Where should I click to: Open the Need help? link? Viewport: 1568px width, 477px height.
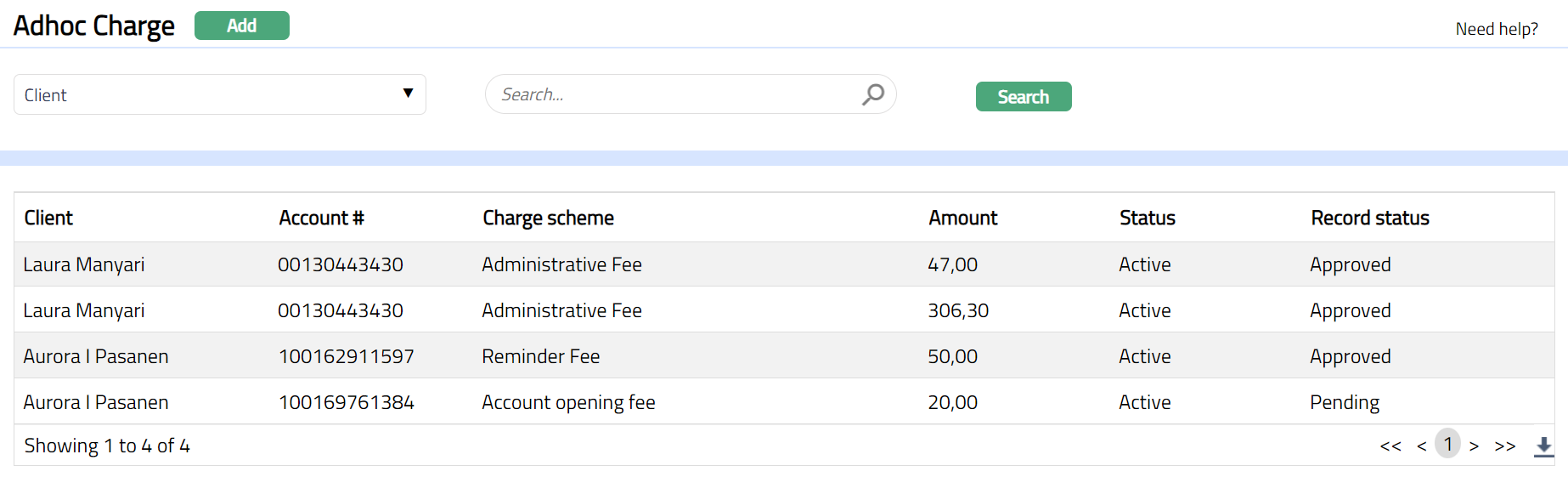pyautogui.click(x=1496, y=29)
